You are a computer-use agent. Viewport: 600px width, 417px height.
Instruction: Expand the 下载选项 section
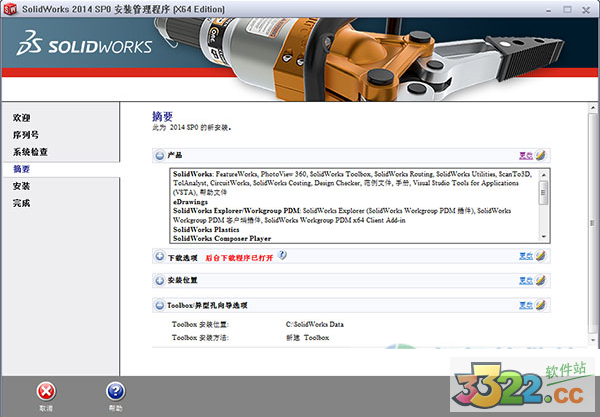coord(160,256)
